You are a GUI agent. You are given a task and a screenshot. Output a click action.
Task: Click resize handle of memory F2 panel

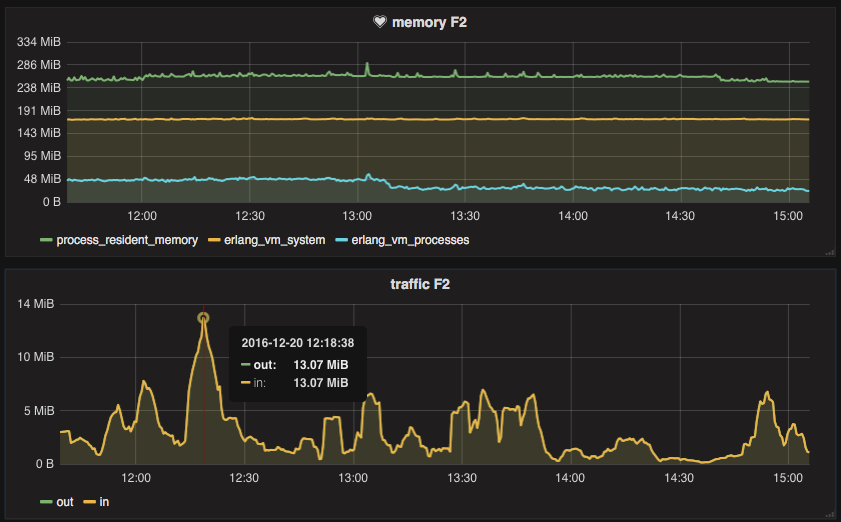tap(829, 253)
